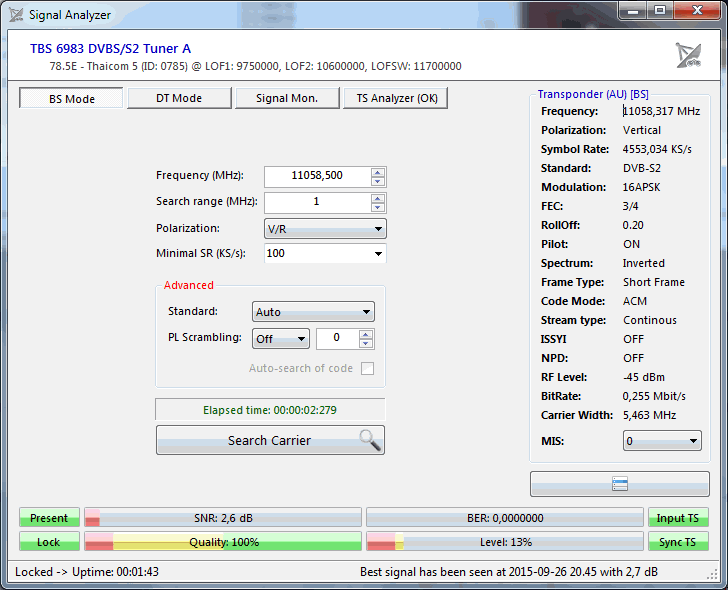The image size is (728, 590).
Task: Click the Input TS indicator
Action: click(x=678, y=518)
